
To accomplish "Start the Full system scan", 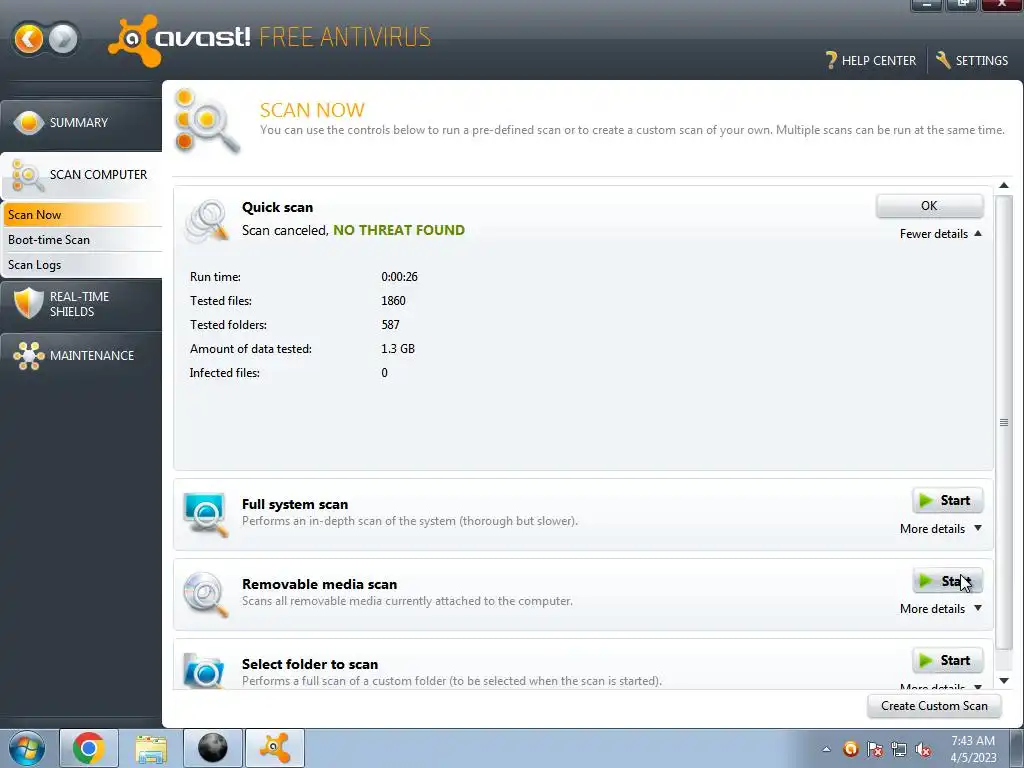I will [x=947, y=501].
